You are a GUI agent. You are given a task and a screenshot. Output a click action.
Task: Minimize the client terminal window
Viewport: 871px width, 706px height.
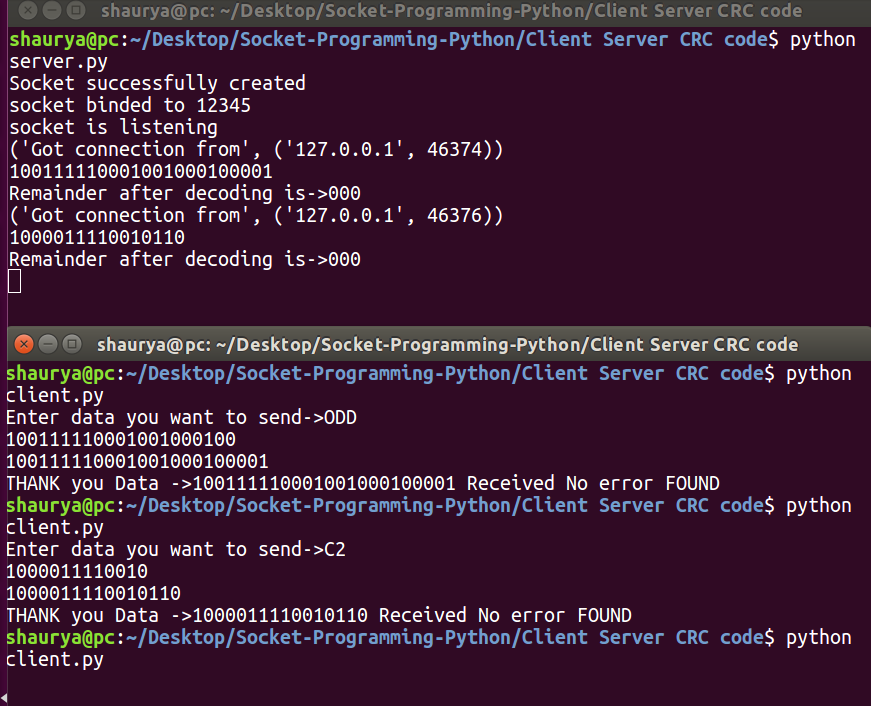[47, 345]
